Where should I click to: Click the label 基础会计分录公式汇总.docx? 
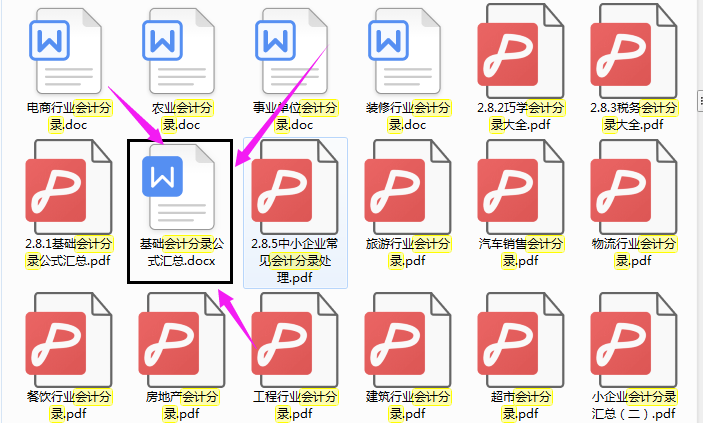point(182,252)
